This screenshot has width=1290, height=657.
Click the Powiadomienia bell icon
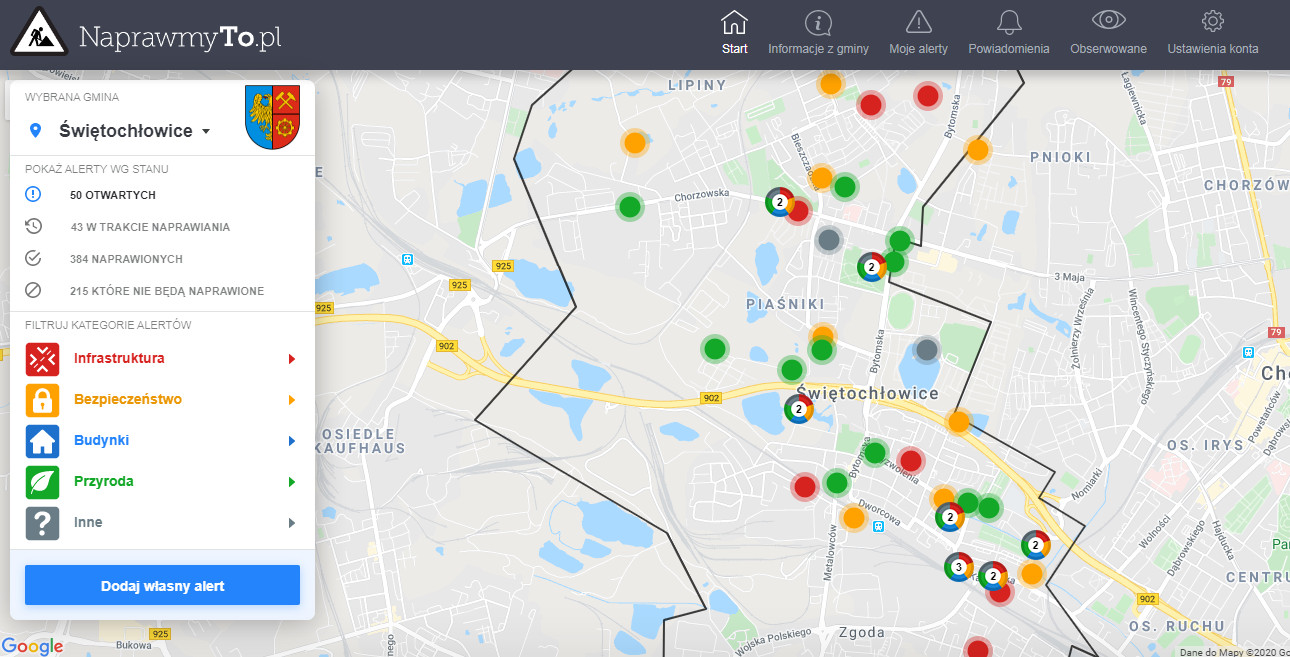tap(1008, 23)
